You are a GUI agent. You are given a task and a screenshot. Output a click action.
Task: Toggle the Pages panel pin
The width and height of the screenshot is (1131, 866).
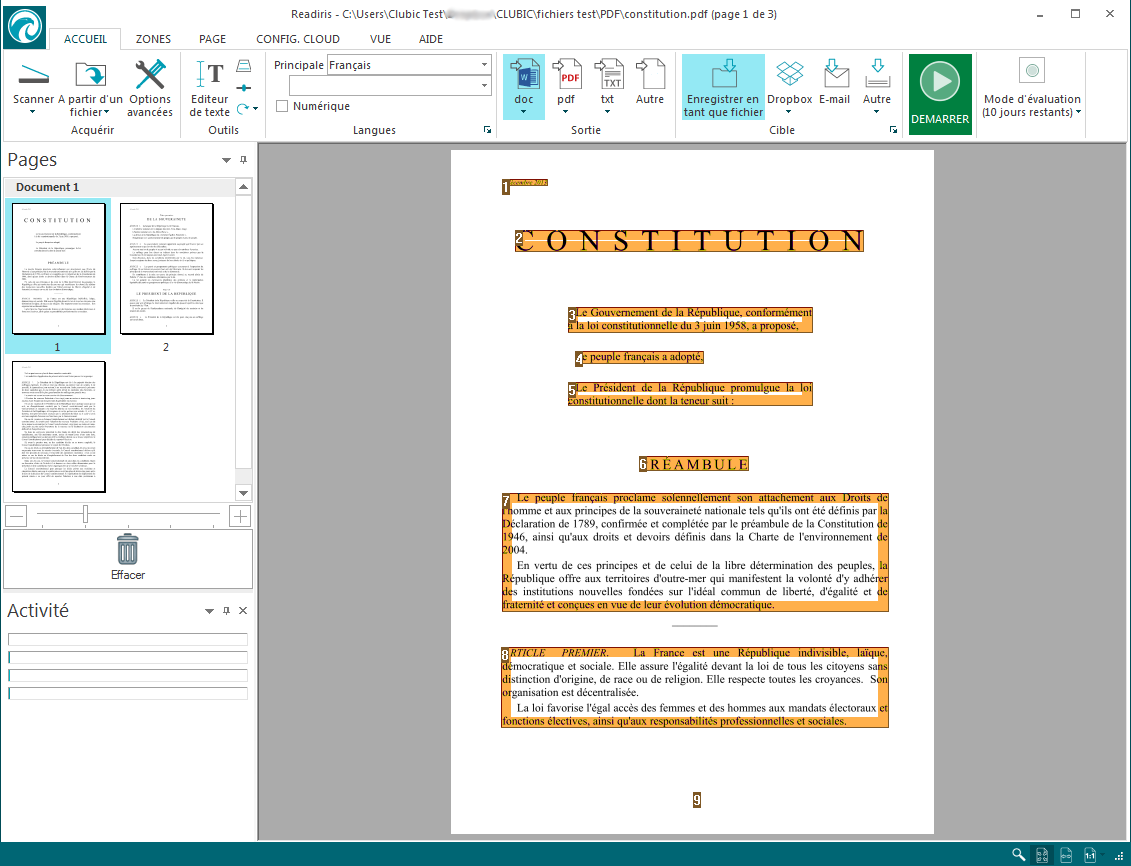click(243, 161)
